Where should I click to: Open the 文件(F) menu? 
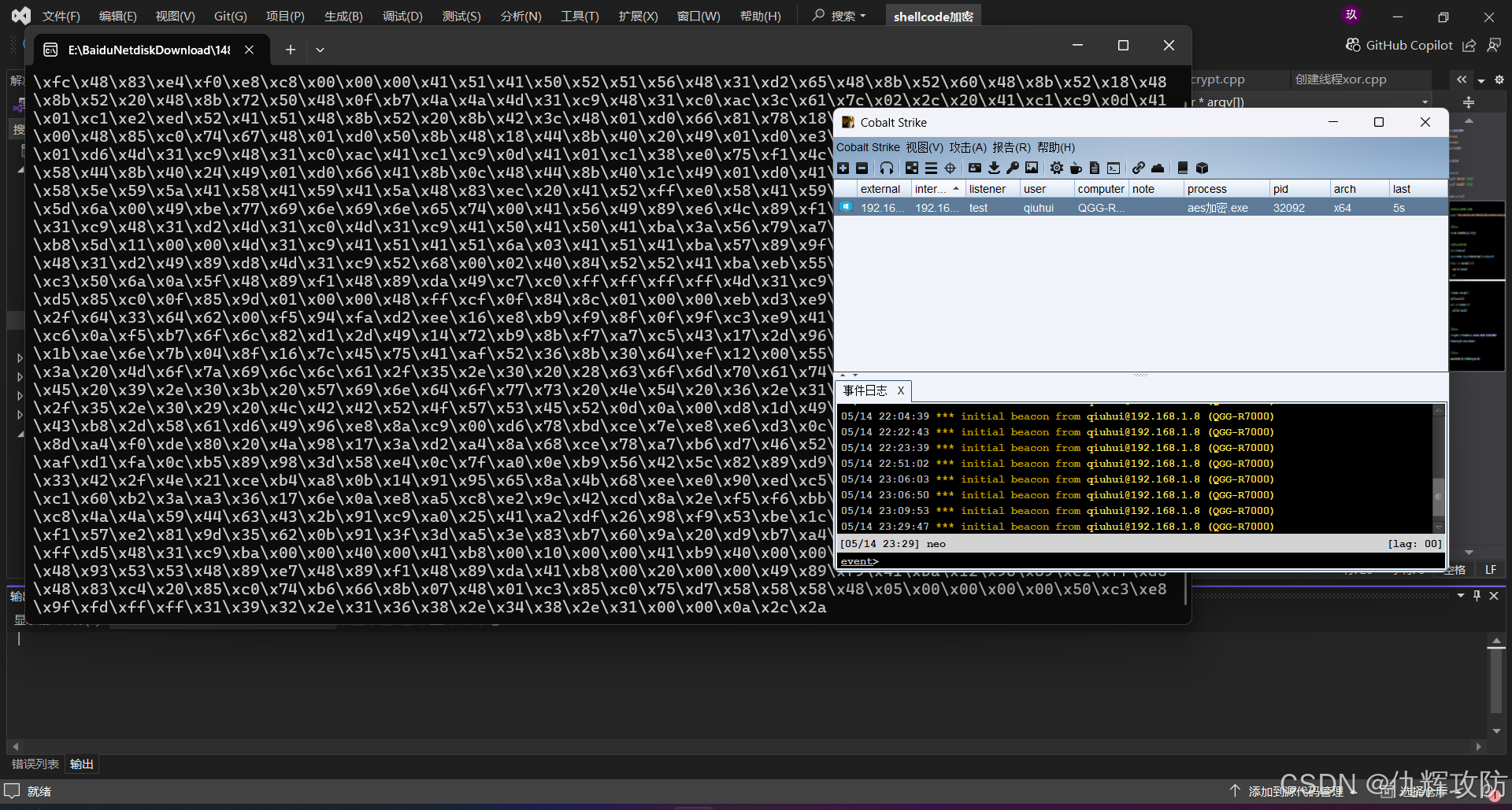click(61, 16)
